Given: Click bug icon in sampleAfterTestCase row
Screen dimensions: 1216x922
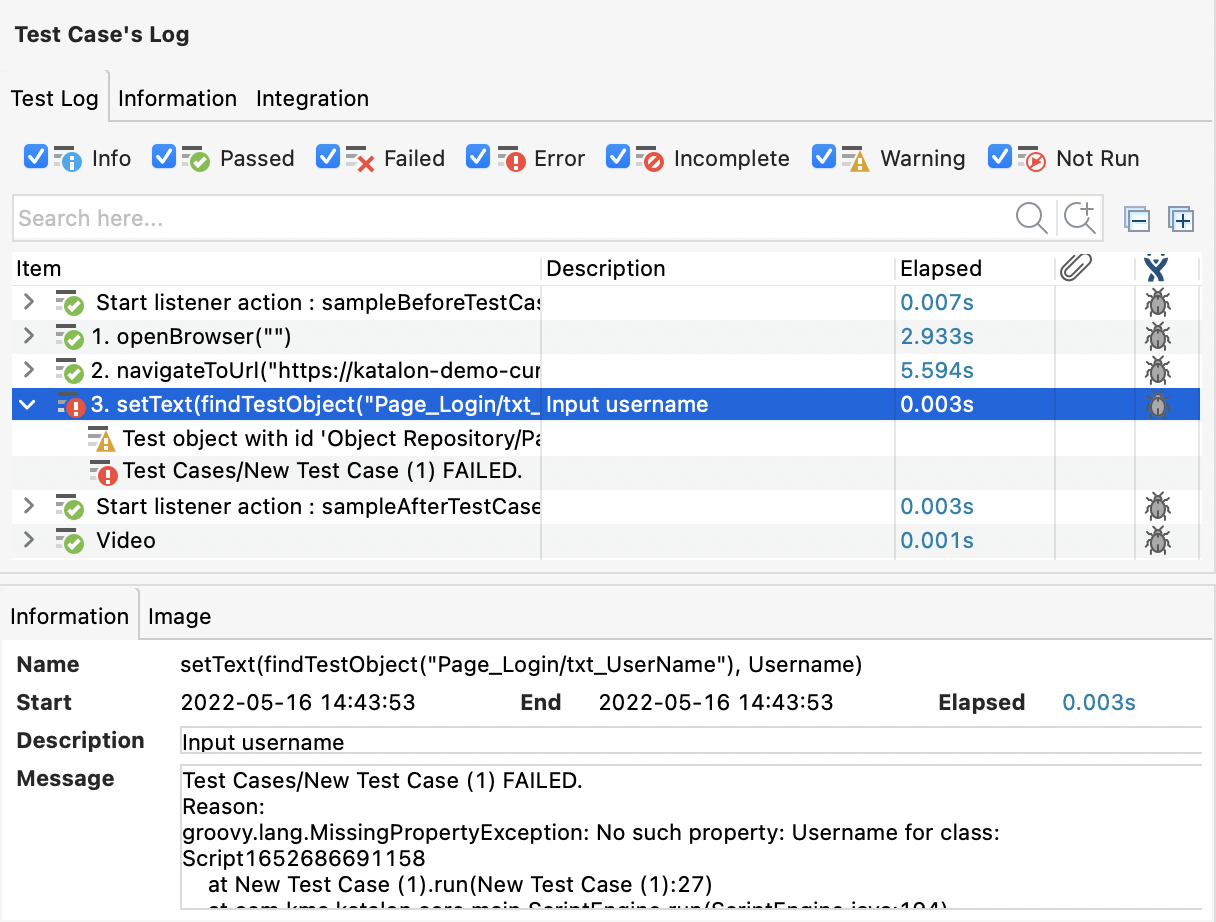Looking at the screenshot, I should click(x=1158, y=506).
